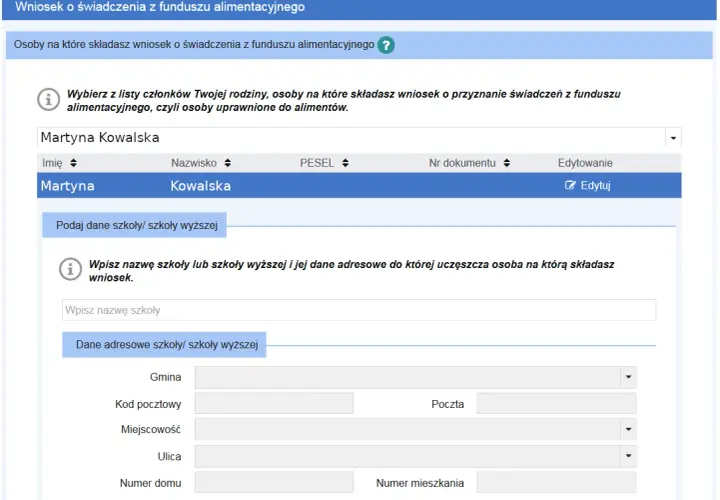Viewport: 720px width, 500px height.
Task: Sort table by PESEL column arrows
Action: click(345, 163)
